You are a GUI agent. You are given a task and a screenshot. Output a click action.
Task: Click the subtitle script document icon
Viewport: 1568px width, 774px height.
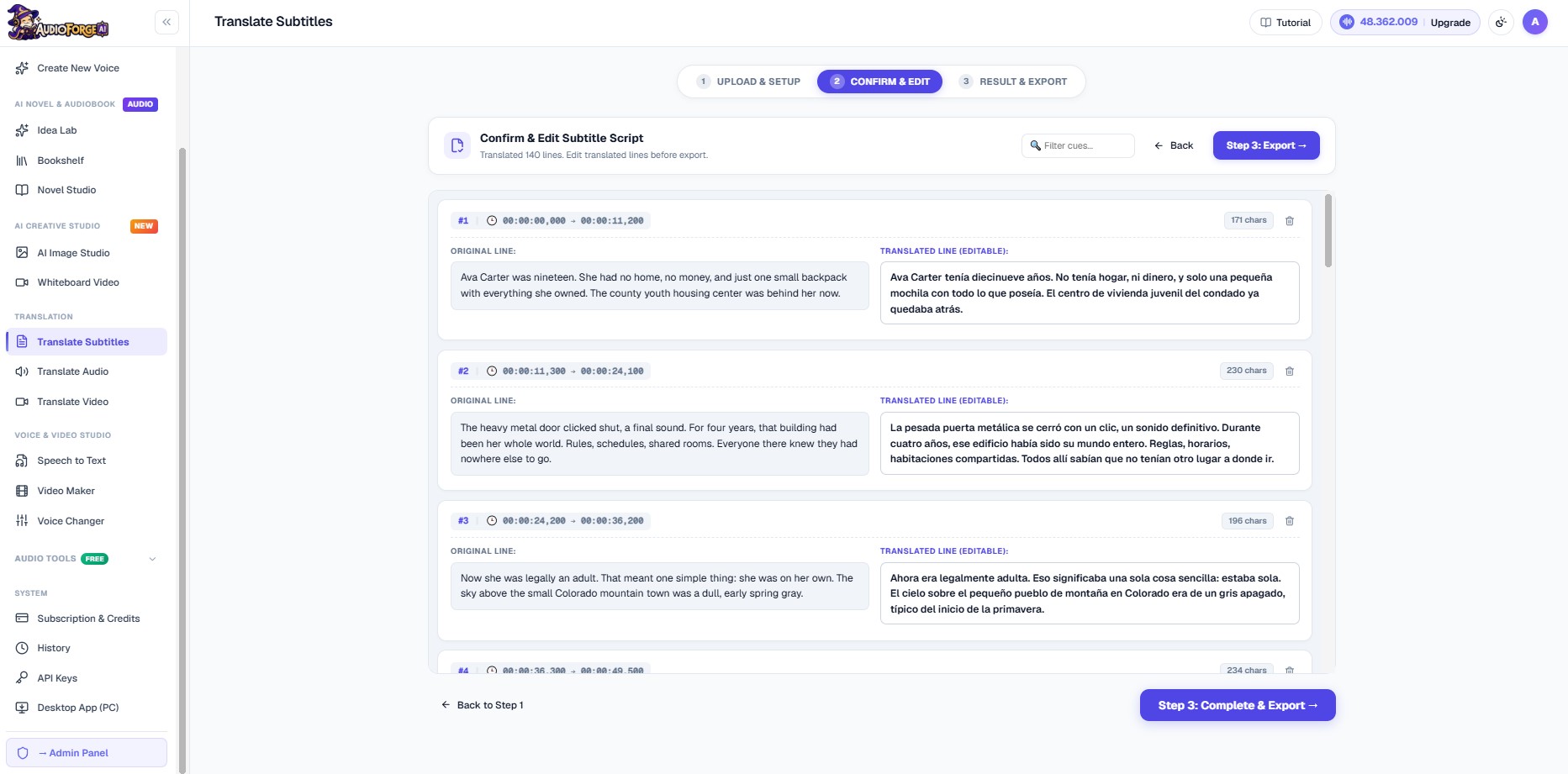(457, 145)
